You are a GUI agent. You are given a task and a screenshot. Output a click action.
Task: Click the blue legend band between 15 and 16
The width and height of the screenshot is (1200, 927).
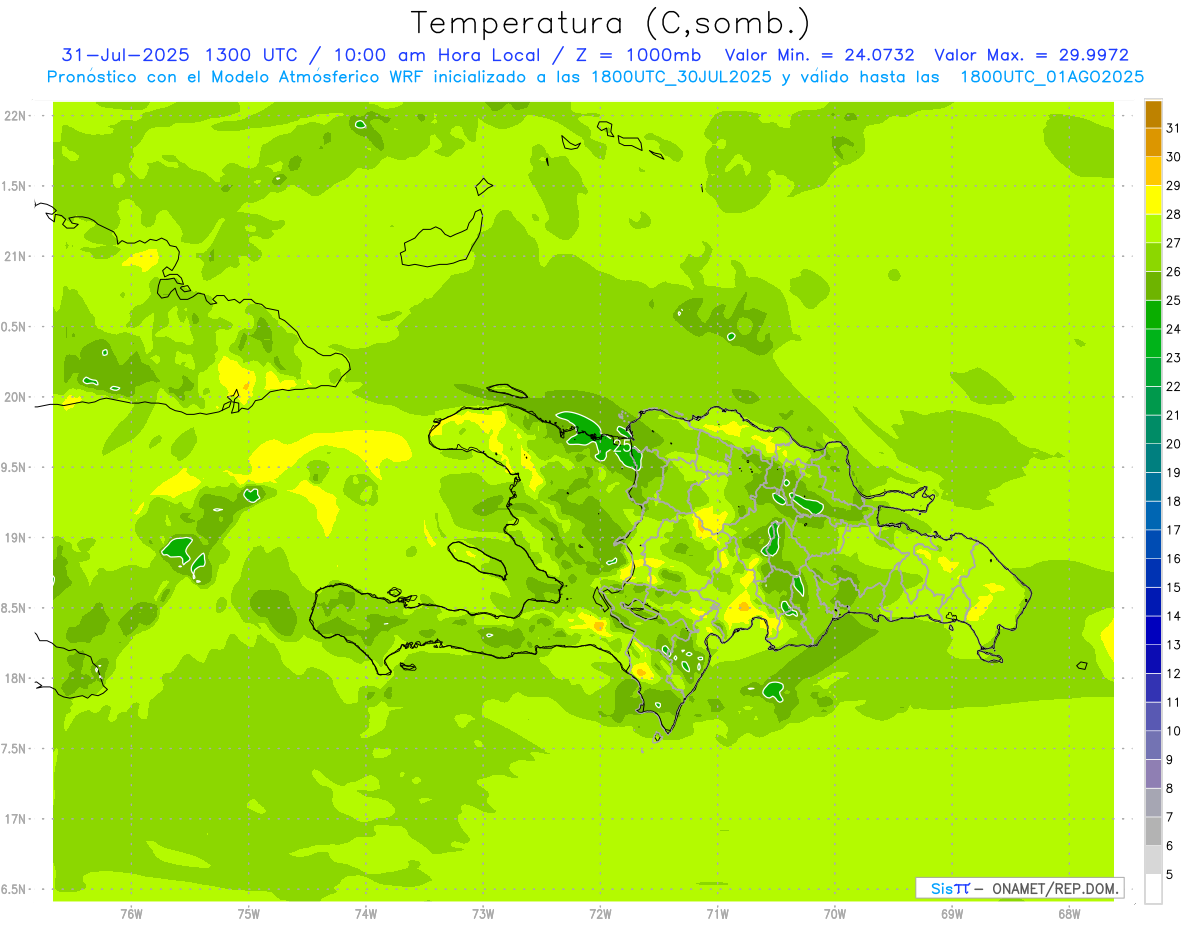pyautogui.click(x=1153, y=573)
